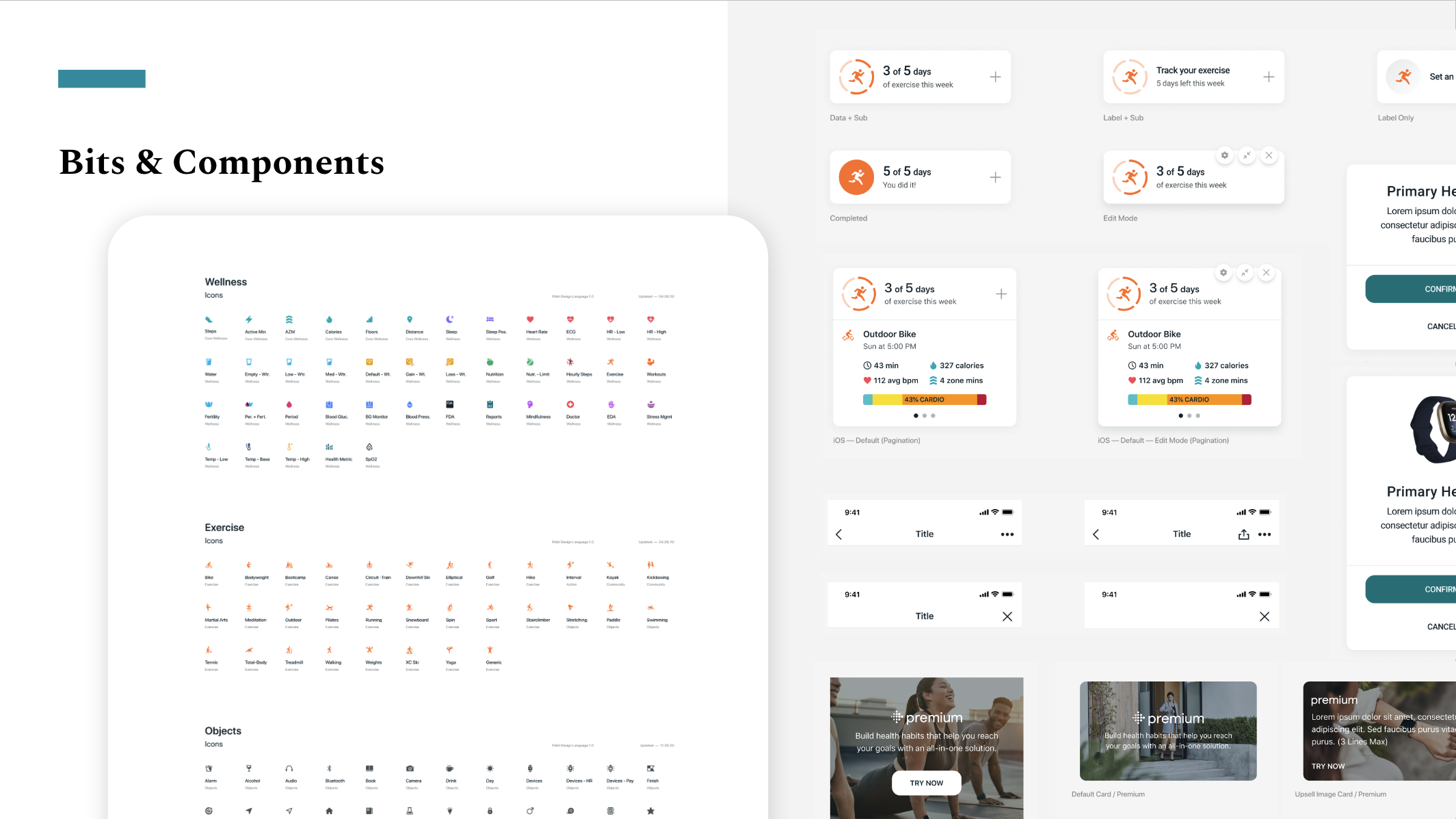Click the 43% CARDIO zone bar on the default card
1456x819 pixels.
925,400
